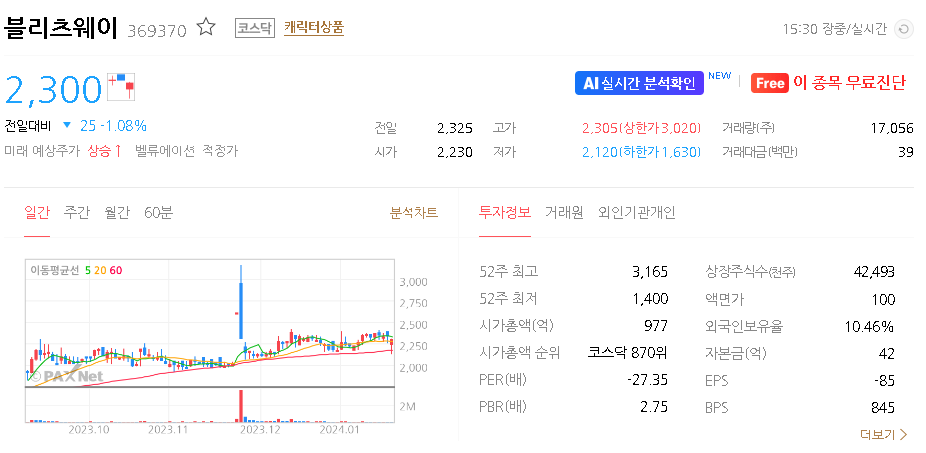Image resolution: width=926 pixels, height=453 pixels.
Task: Click the 20-day moving average legend label
Action: tap(100, 271)
